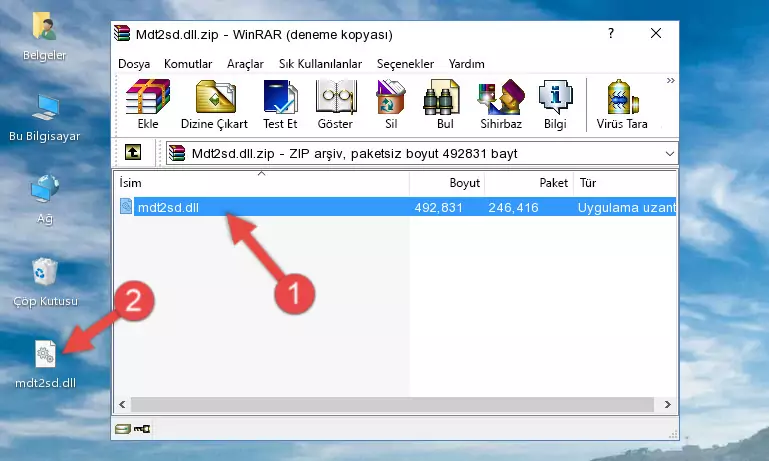769x461 pixels.
Task: Open the Seçenekler menu
Action: coord(405,64)
